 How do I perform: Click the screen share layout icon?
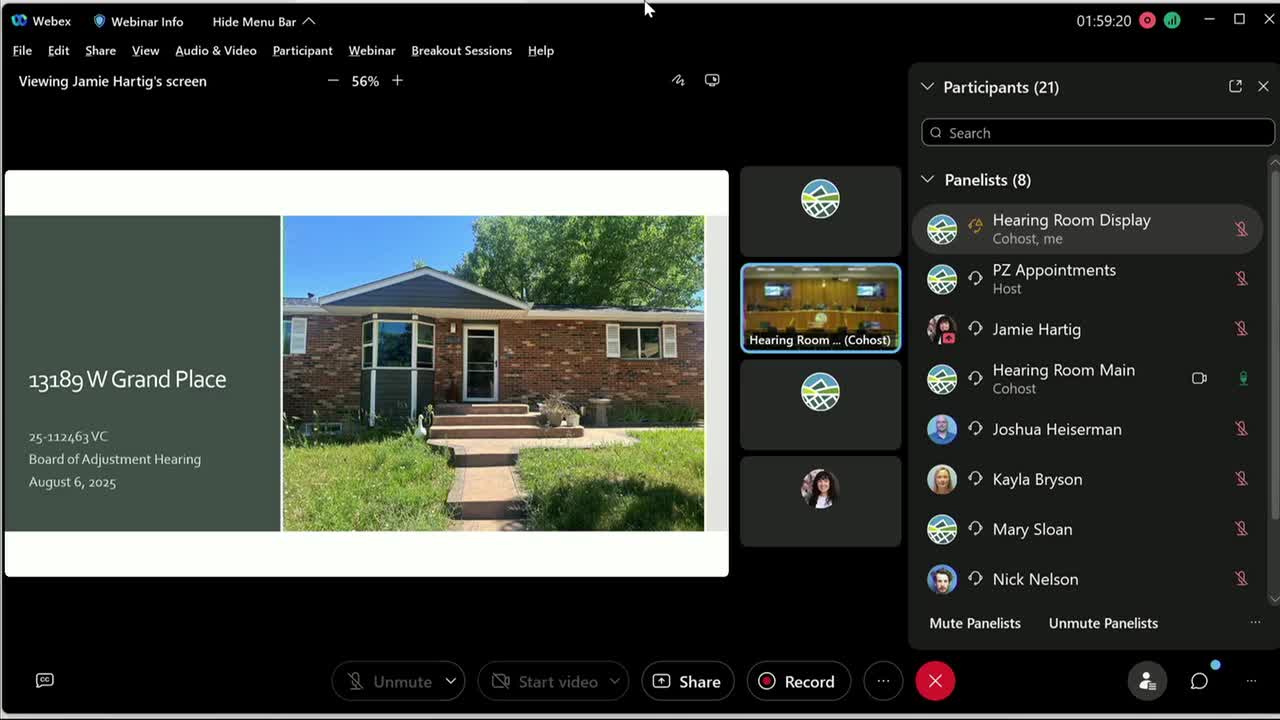click(712, 80)
